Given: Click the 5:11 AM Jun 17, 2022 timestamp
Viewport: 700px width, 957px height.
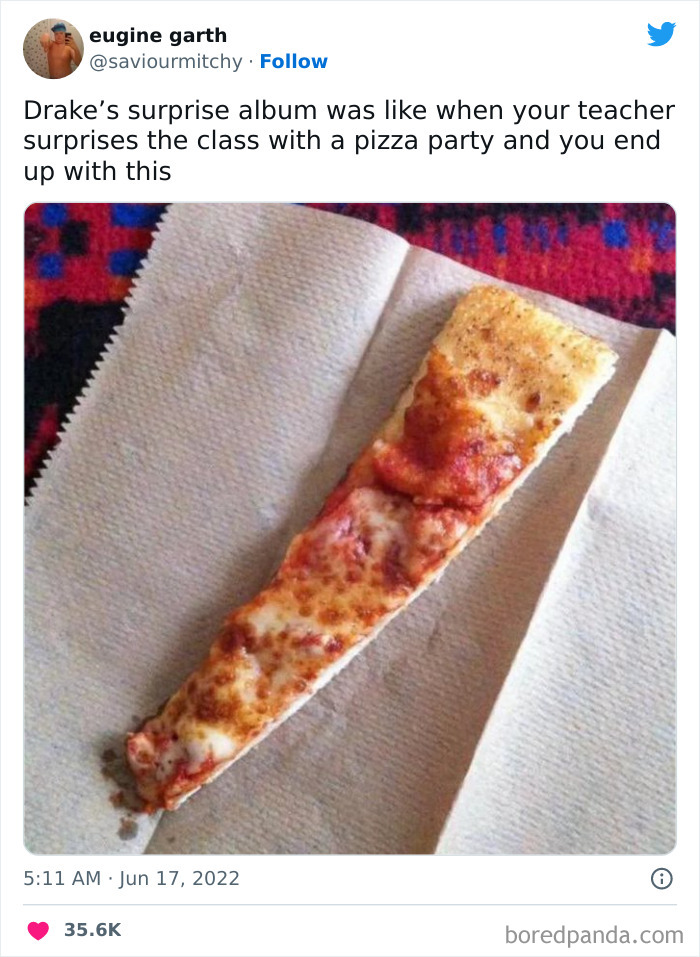Looking at the screenshot, I should point(131,878).
